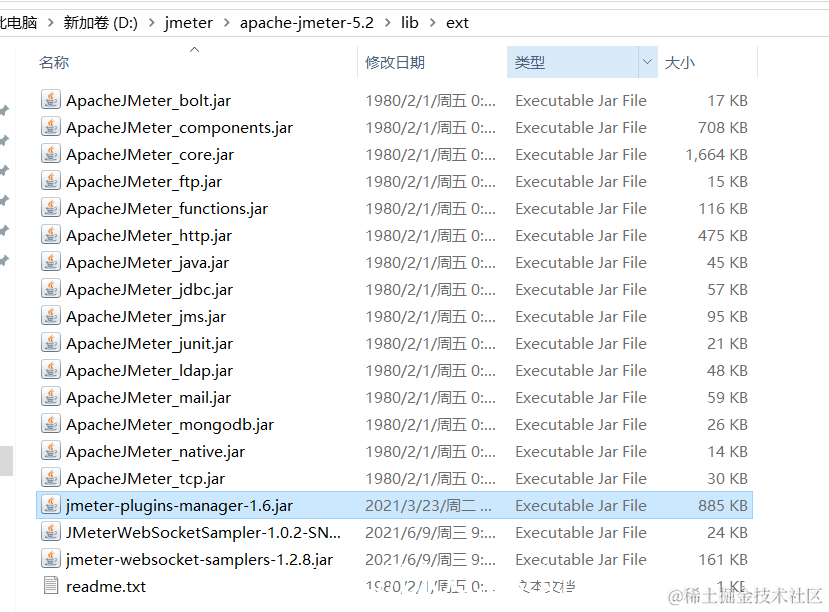Viewport: 829px width, 612px height.
Task: Select the ApacheJMeter_java.jar file name
Action: 148,262
